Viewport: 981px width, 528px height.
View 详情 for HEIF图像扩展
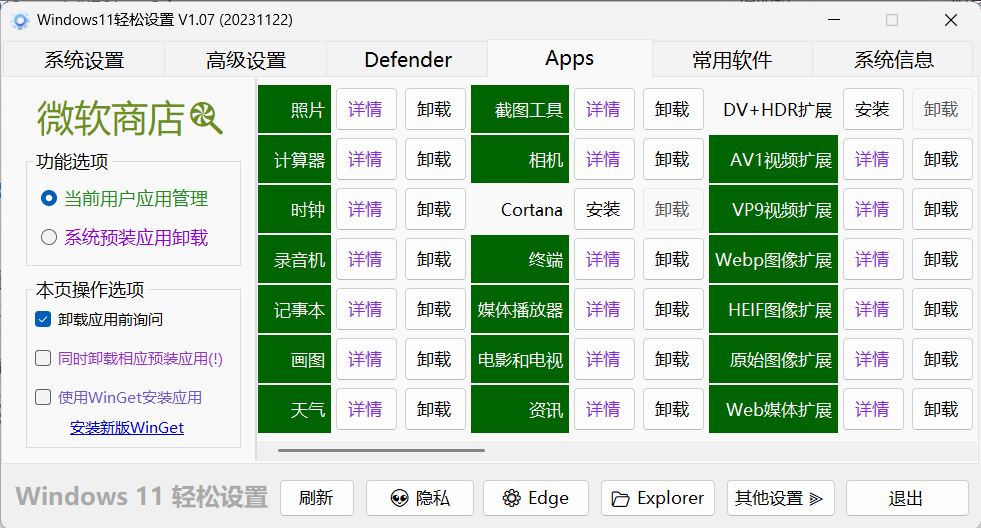(872, 309)
